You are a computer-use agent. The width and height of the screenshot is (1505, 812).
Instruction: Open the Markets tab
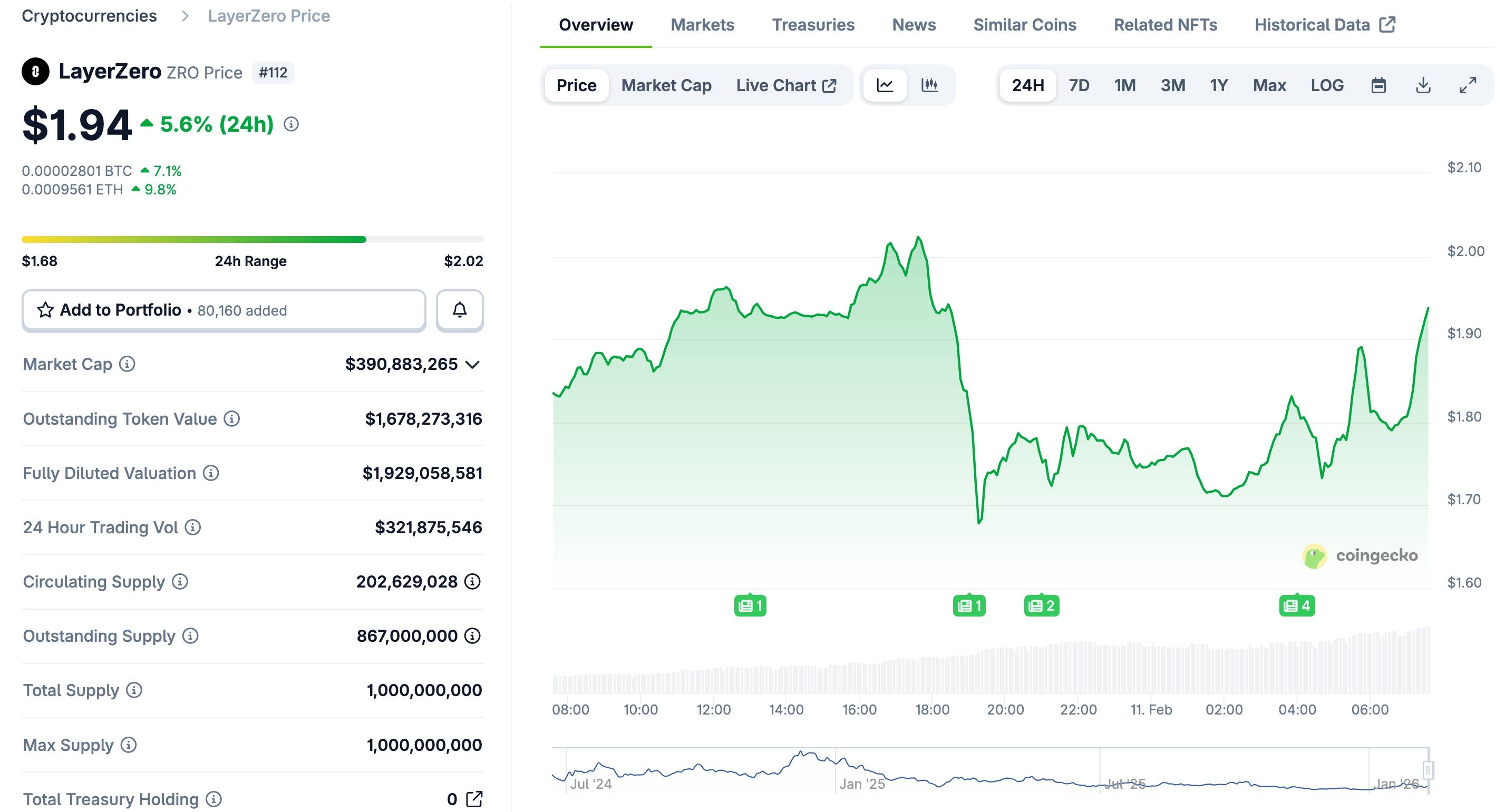pos(702,25)
